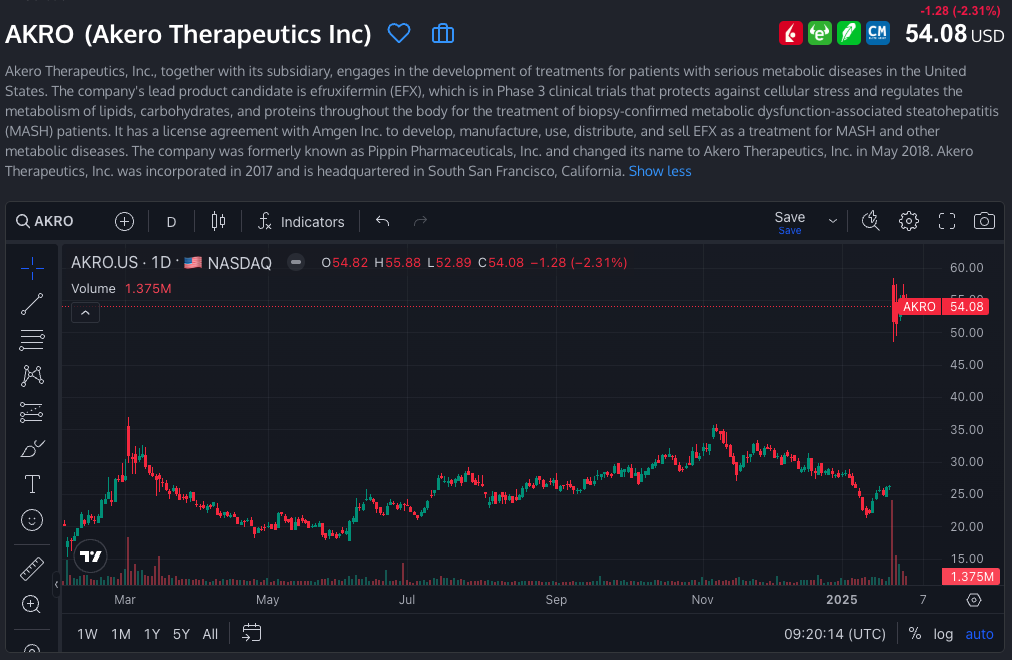The height and width of the screenshot is (660, 1012).
Task: Click the portfolio briefcase icon beside AKRO title
Action: (x=443, y=33)
